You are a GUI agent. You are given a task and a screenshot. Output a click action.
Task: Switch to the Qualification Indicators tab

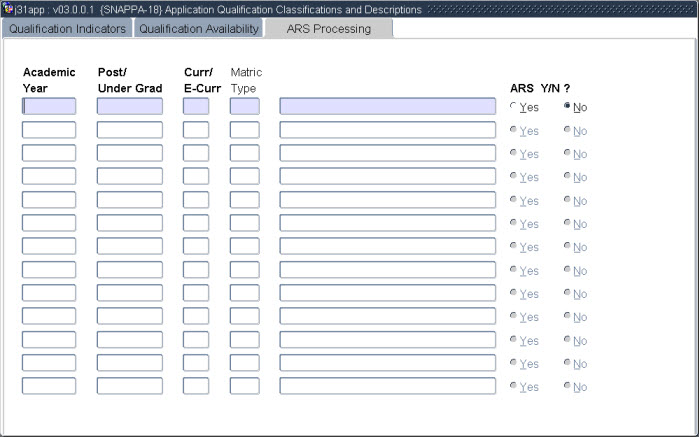click(x=67, y=29)
